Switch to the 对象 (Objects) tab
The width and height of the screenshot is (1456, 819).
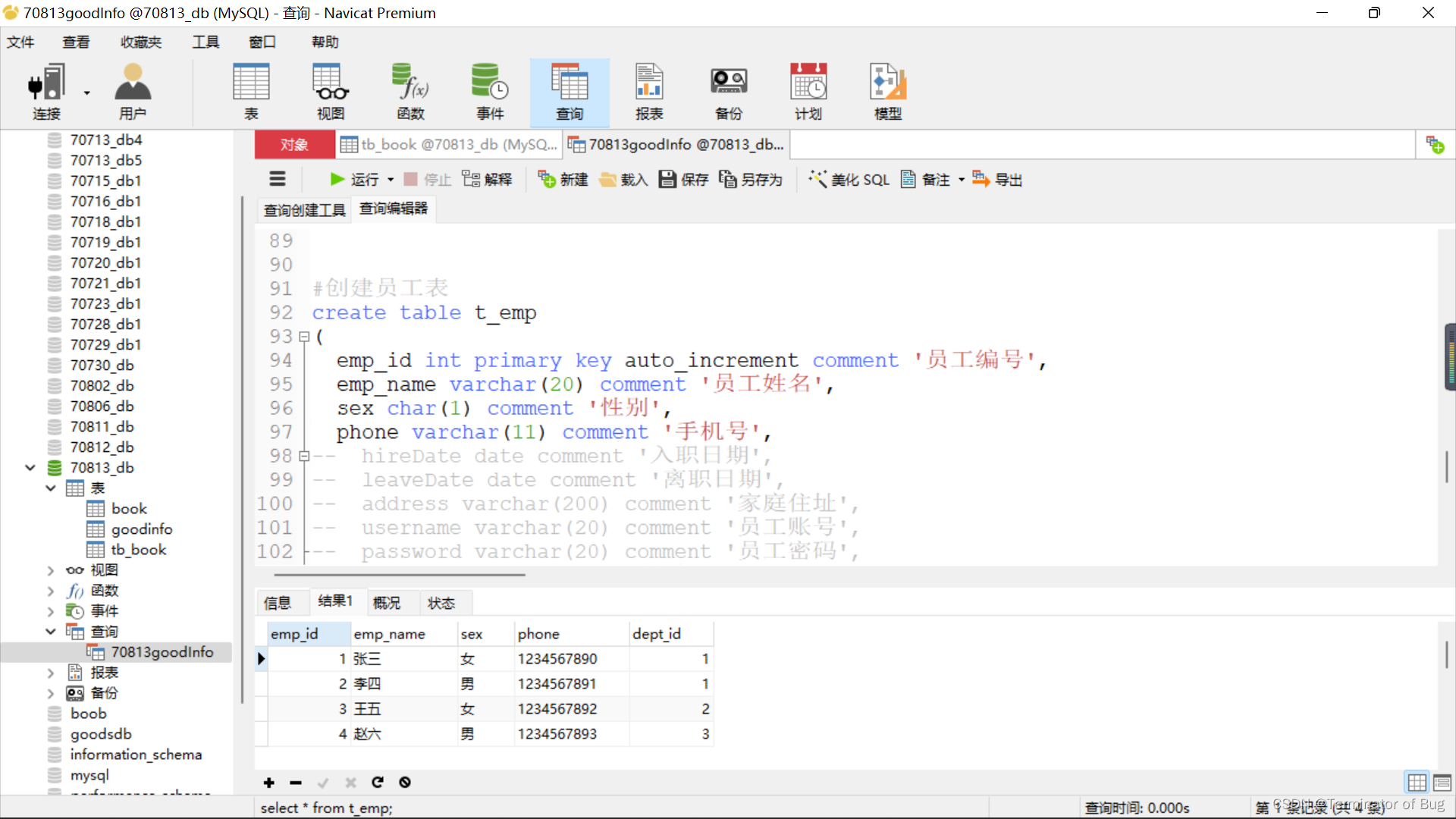(294, 144)
